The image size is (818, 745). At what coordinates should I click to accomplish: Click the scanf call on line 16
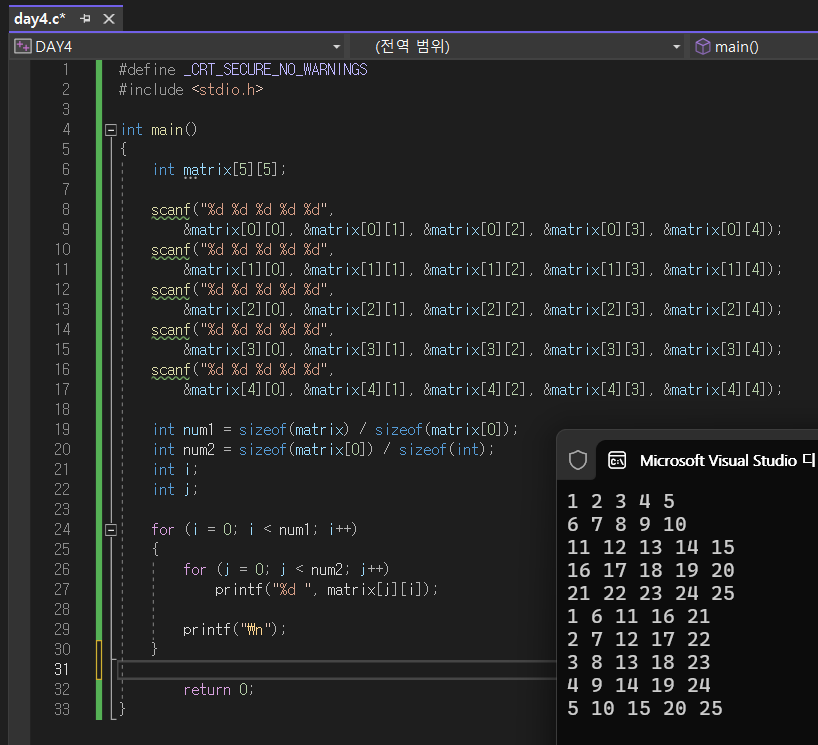pos(171,370)
